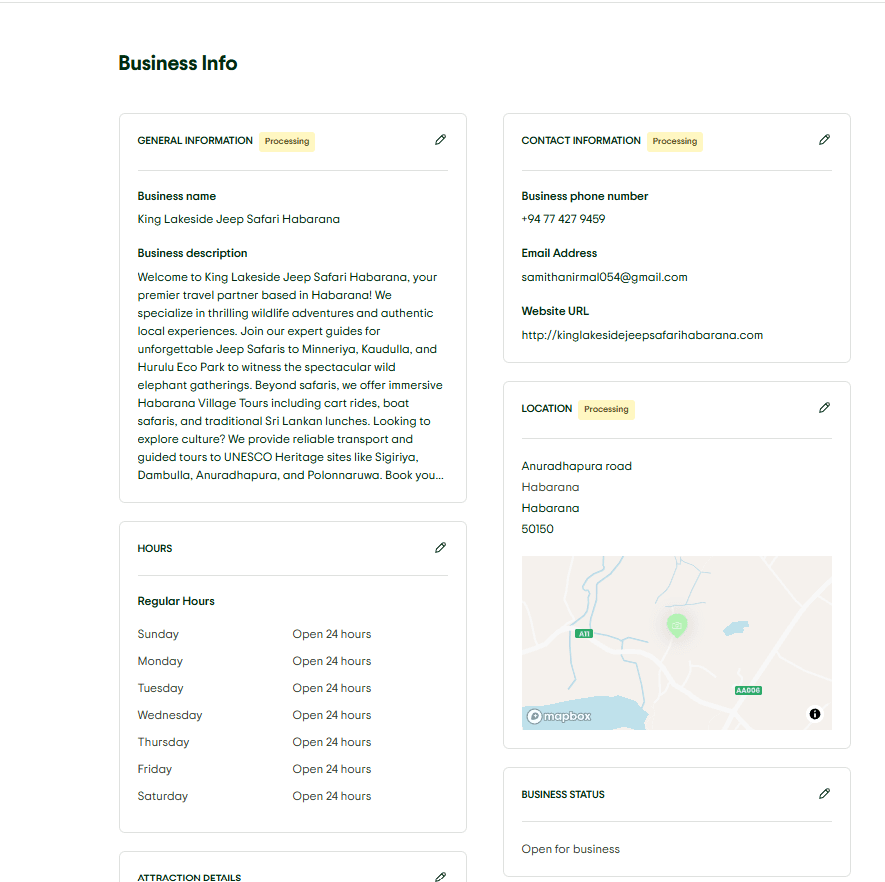Click the samithanirmal054@gmail.com email address
This screenshot has height=882, width=885.
point(604,277)
